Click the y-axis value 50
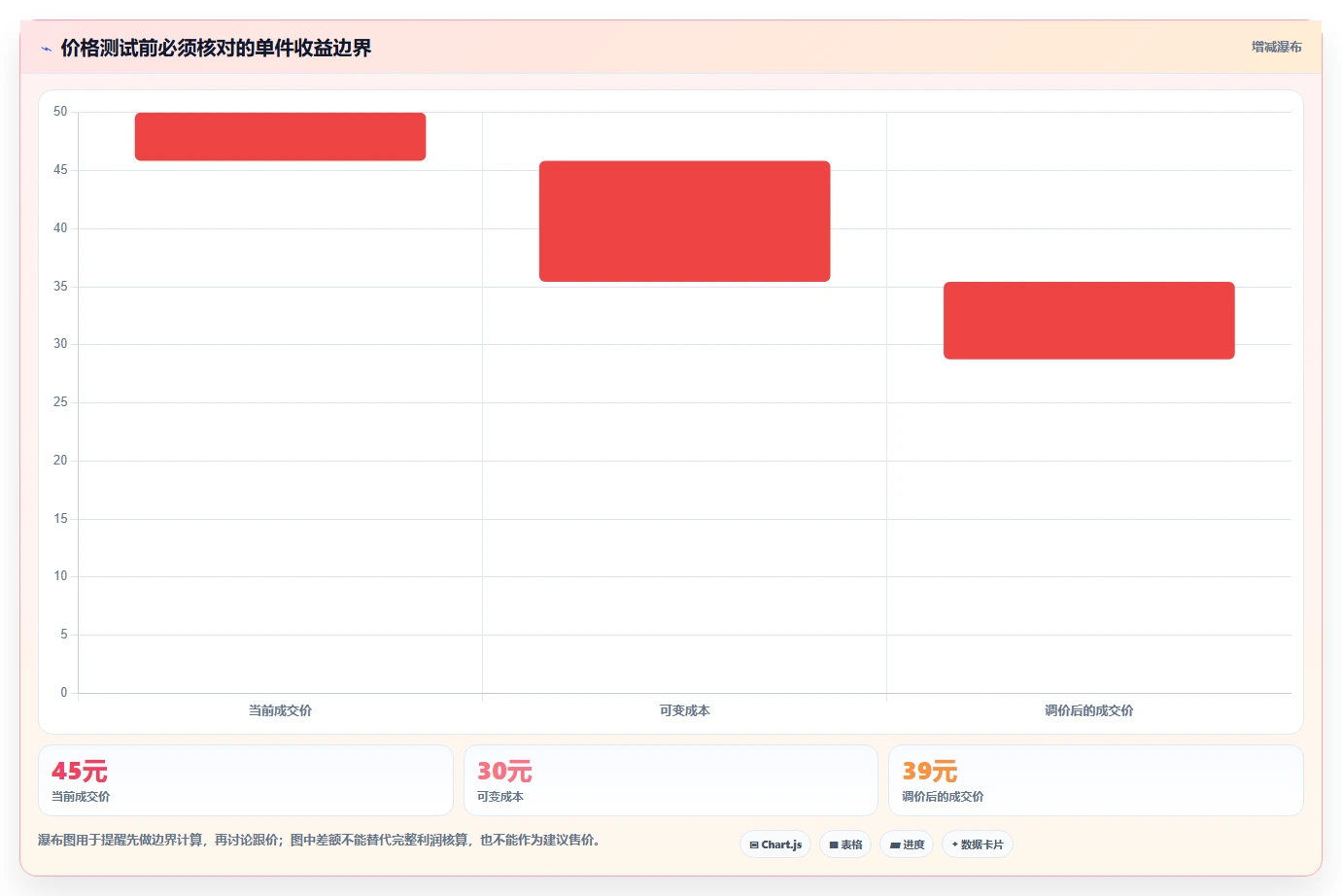The height and width of the screenshot is (896, 1342). tap(60, 112)
